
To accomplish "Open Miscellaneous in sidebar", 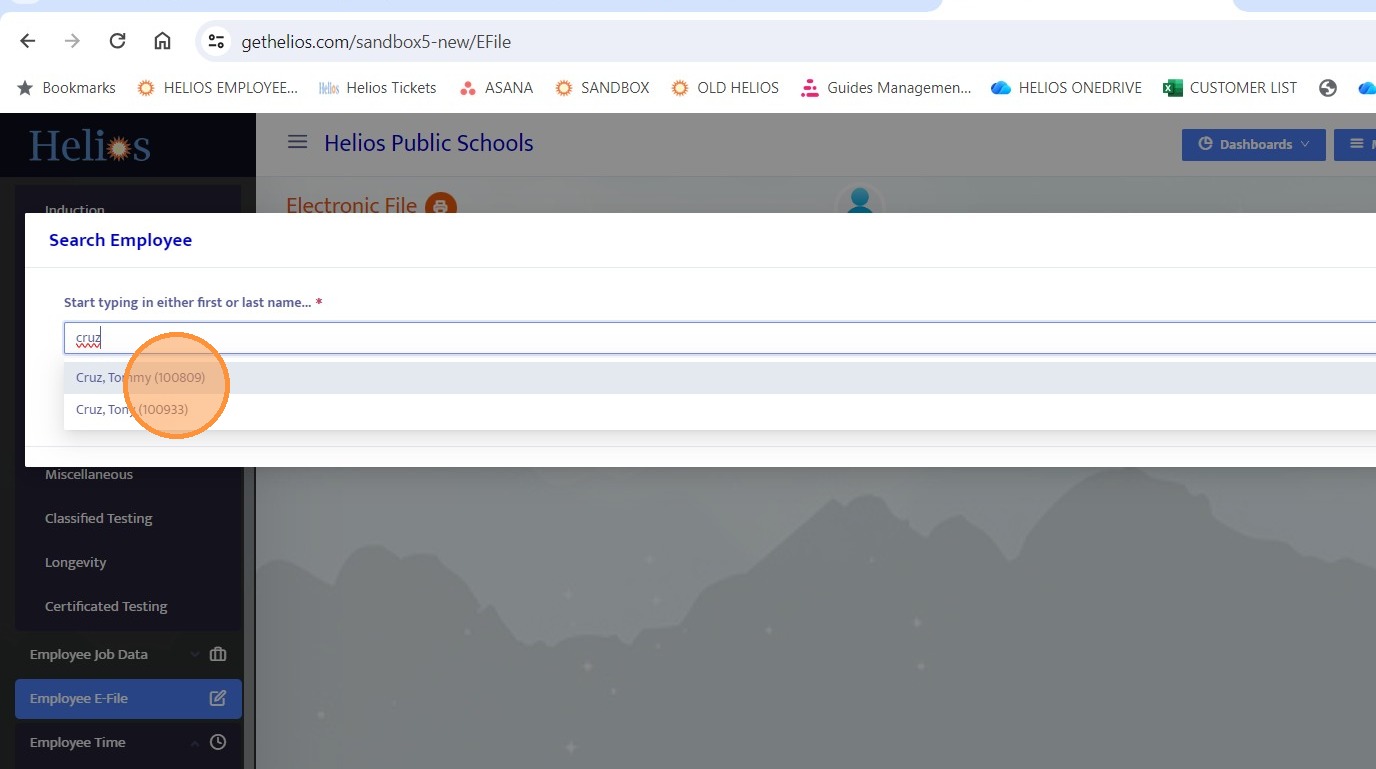I will tap(89, 475).
